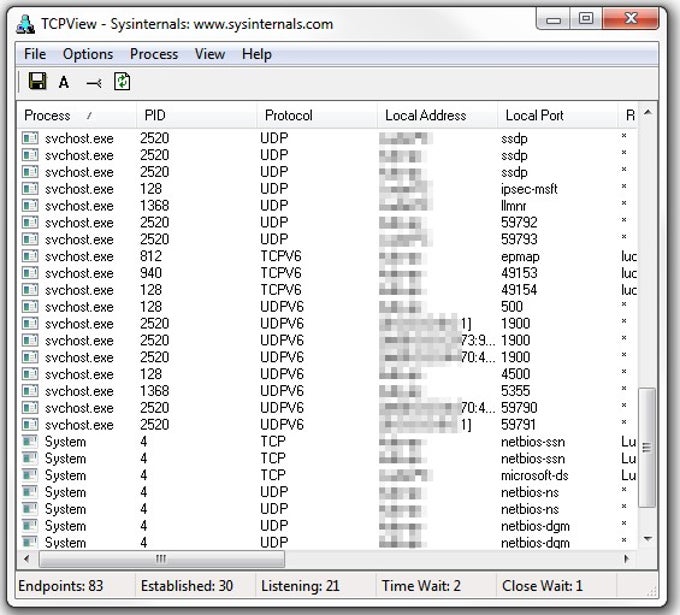
Task: Click the horizontal scrollbar thumb
Action: pos(162,559)
